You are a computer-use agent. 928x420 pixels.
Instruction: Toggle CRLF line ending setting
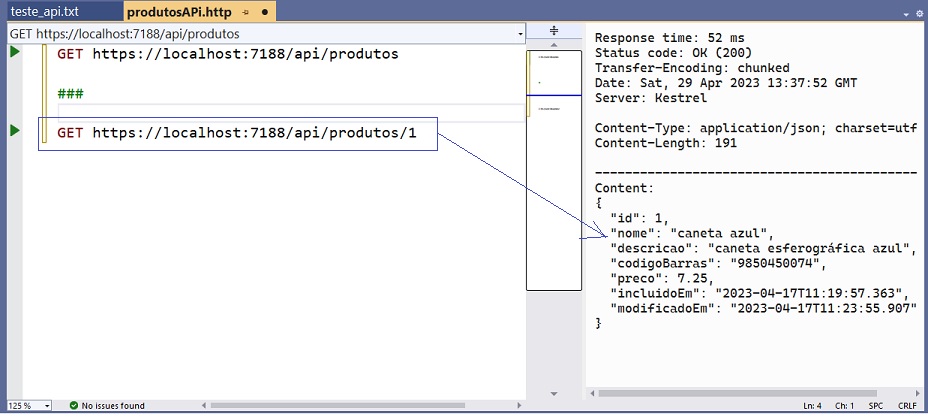[x=907, y=406]
